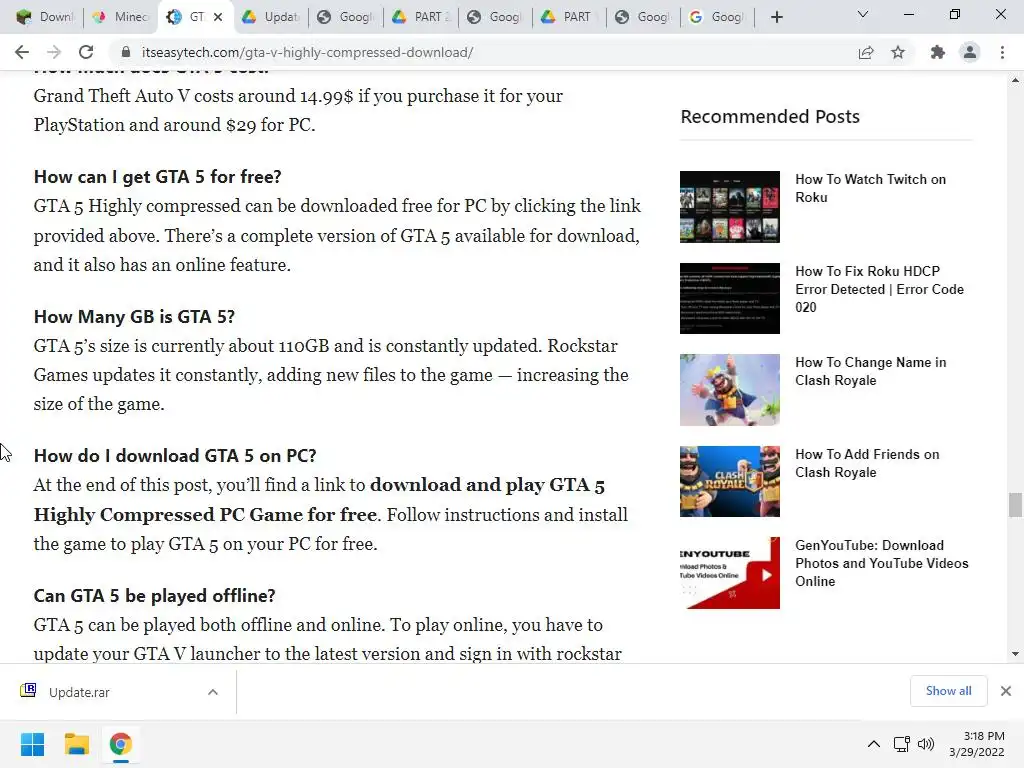Open How To Add Friends on Clash Royale
The height and width of the screenshot is (768, 1024).
tap(867, 463)
